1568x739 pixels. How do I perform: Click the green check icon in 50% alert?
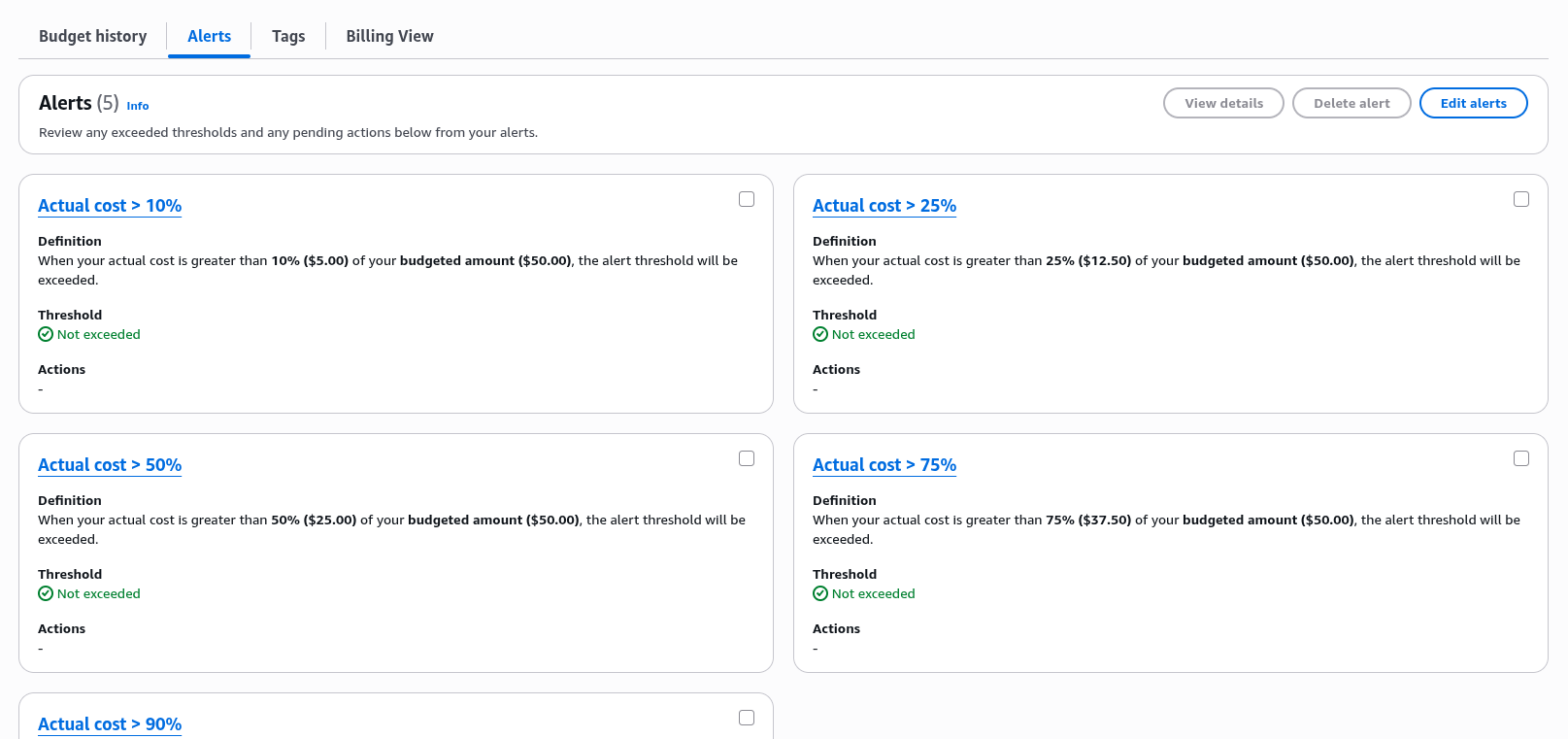pyautogui.click(x=46, y=593)
